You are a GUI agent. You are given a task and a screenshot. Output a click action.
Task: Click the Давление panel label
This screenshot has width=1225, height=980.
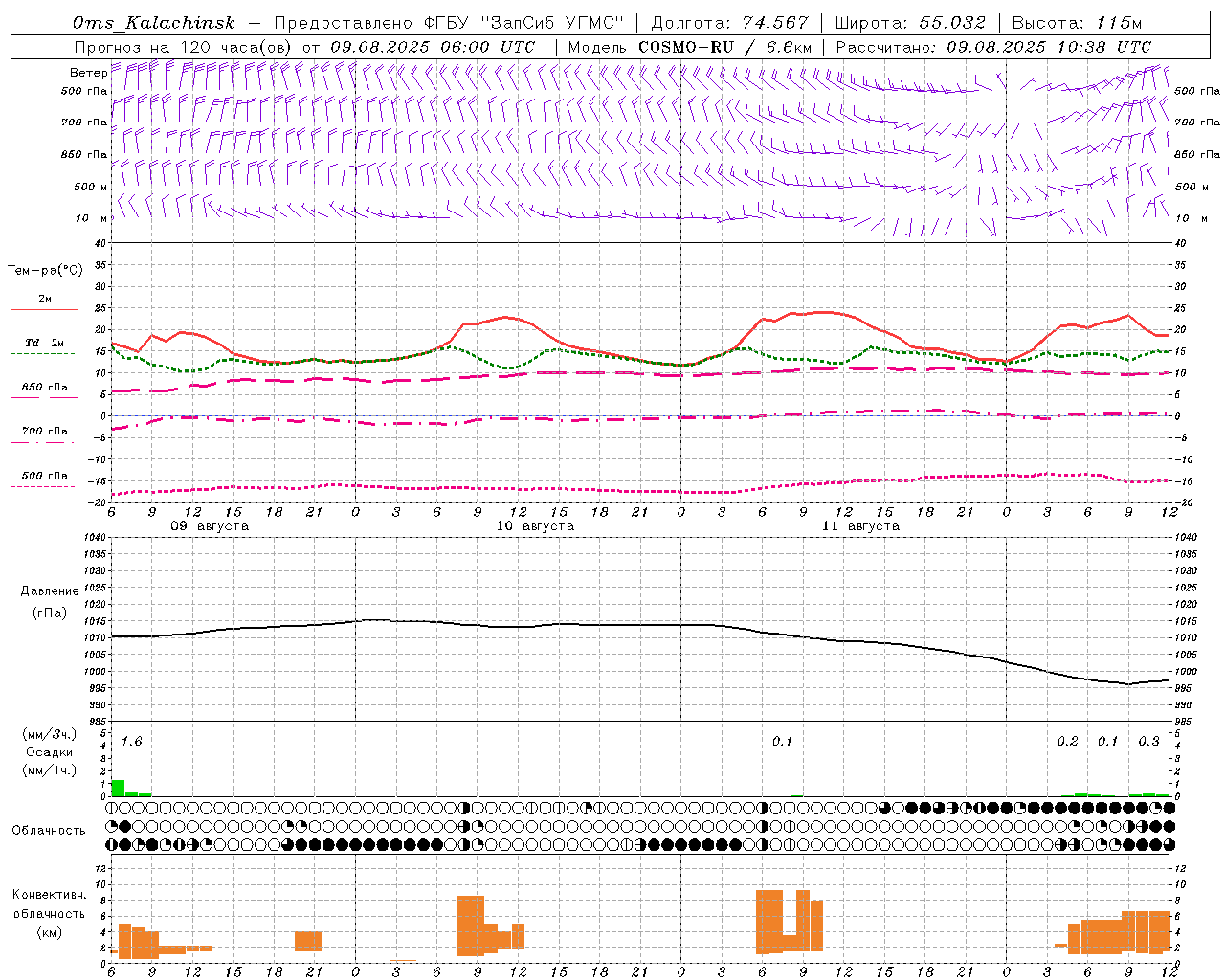click(50, 591)
